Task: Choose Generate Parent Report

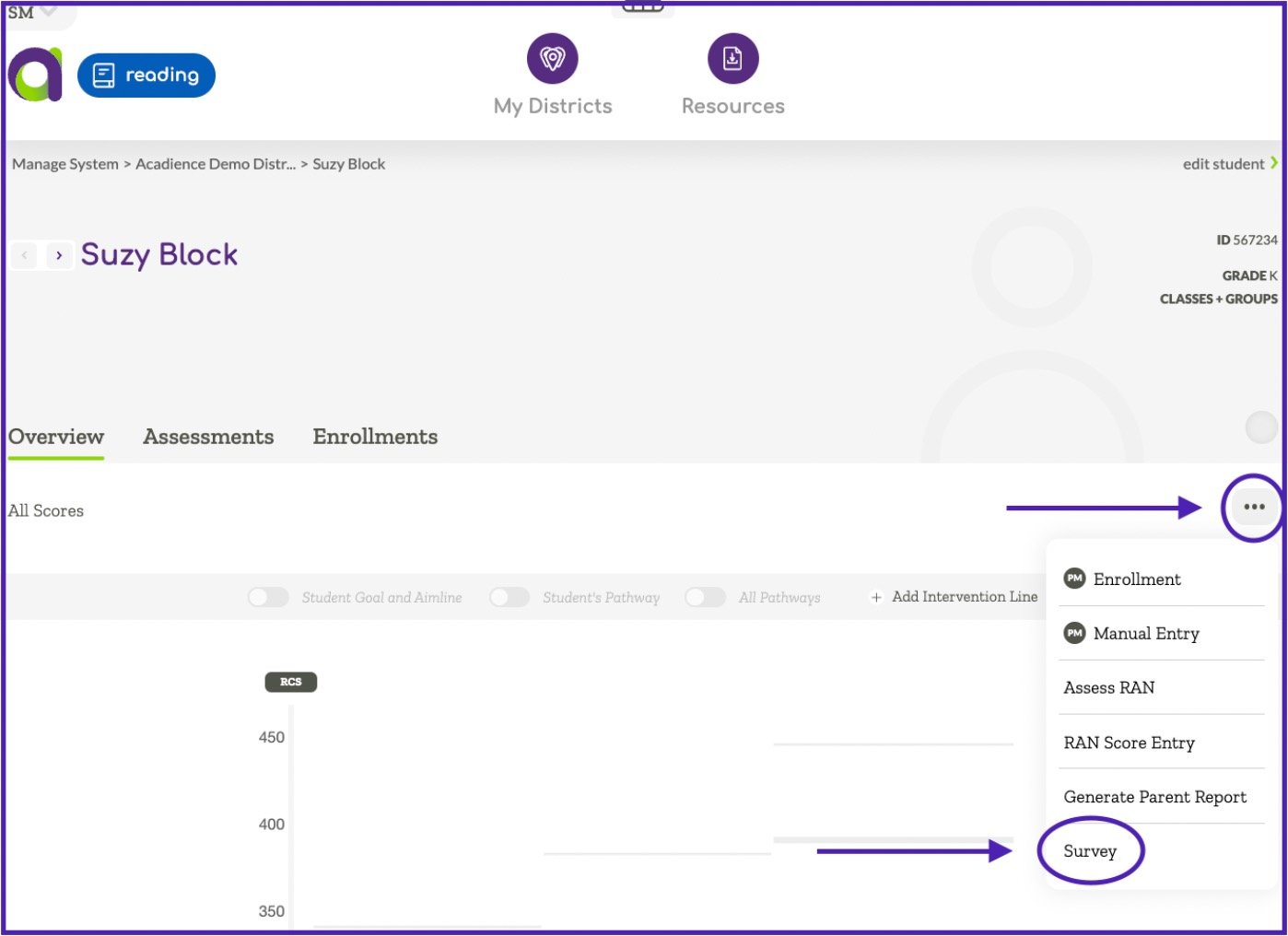Action: click(x=1156, y=796)
